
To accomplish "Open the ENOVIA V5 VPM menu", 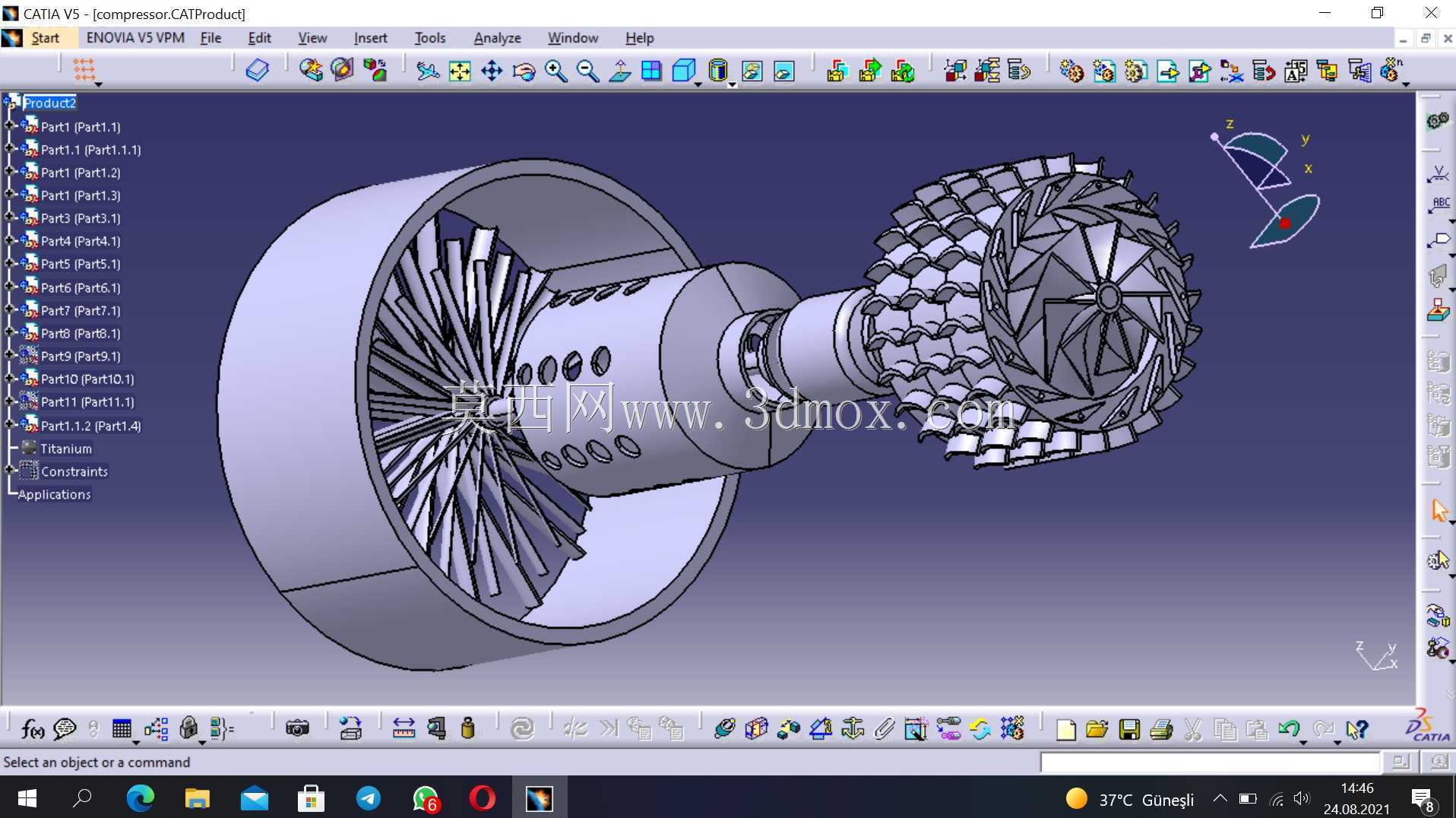I will pos(135,37).
